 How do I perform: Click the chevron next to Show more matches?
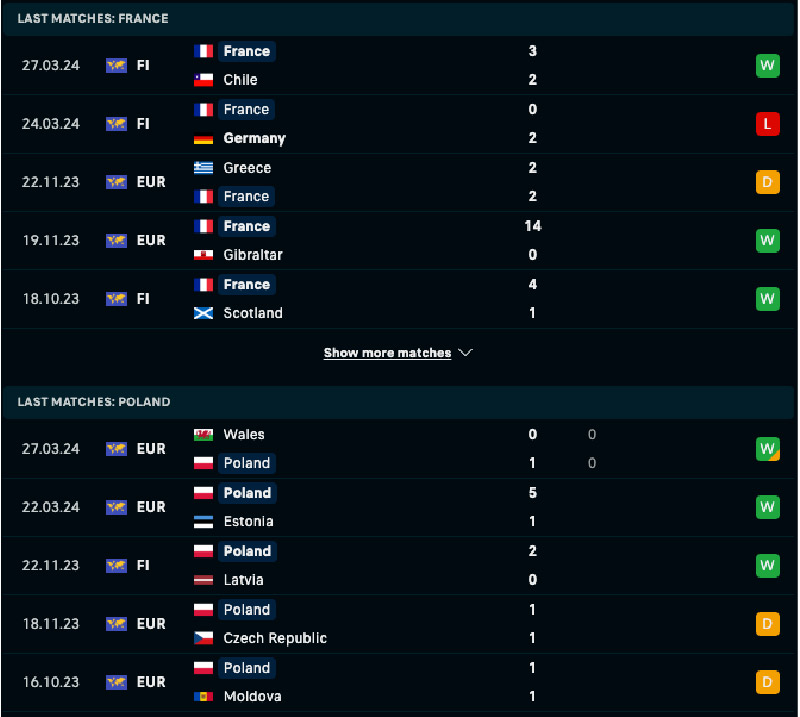pos(465,353)
